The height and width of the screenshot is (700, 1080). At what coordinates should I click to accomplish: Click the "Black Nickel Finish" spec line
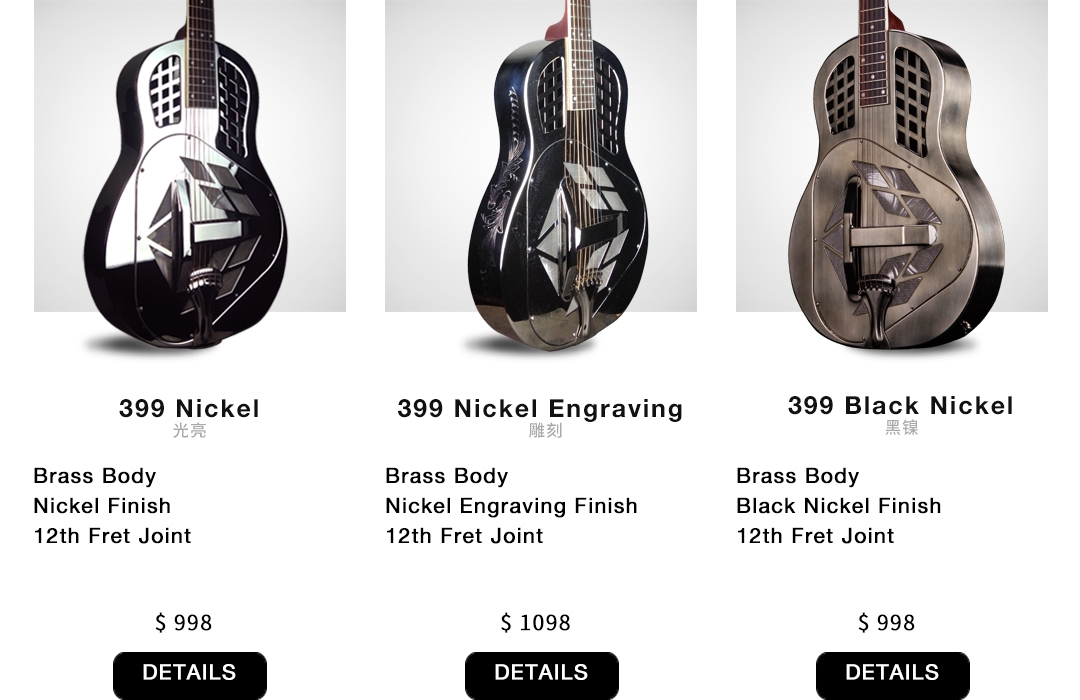click(x=838, y=506)
